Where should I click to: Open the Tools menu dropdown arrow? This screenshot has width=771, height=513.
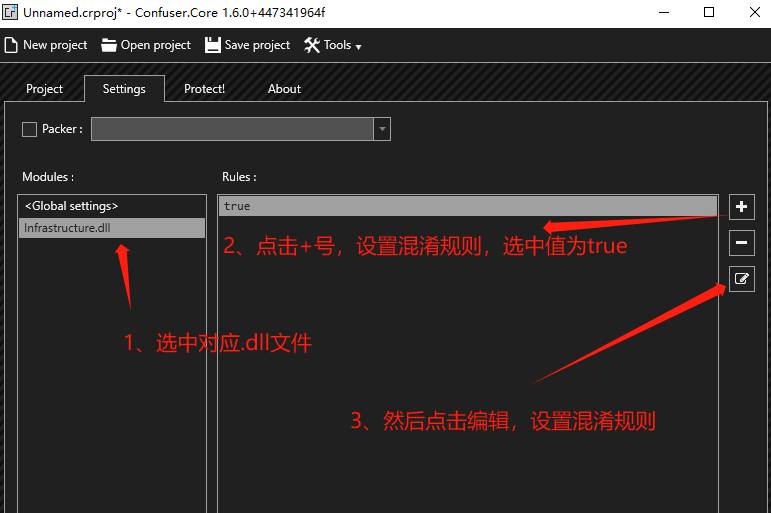358,46
